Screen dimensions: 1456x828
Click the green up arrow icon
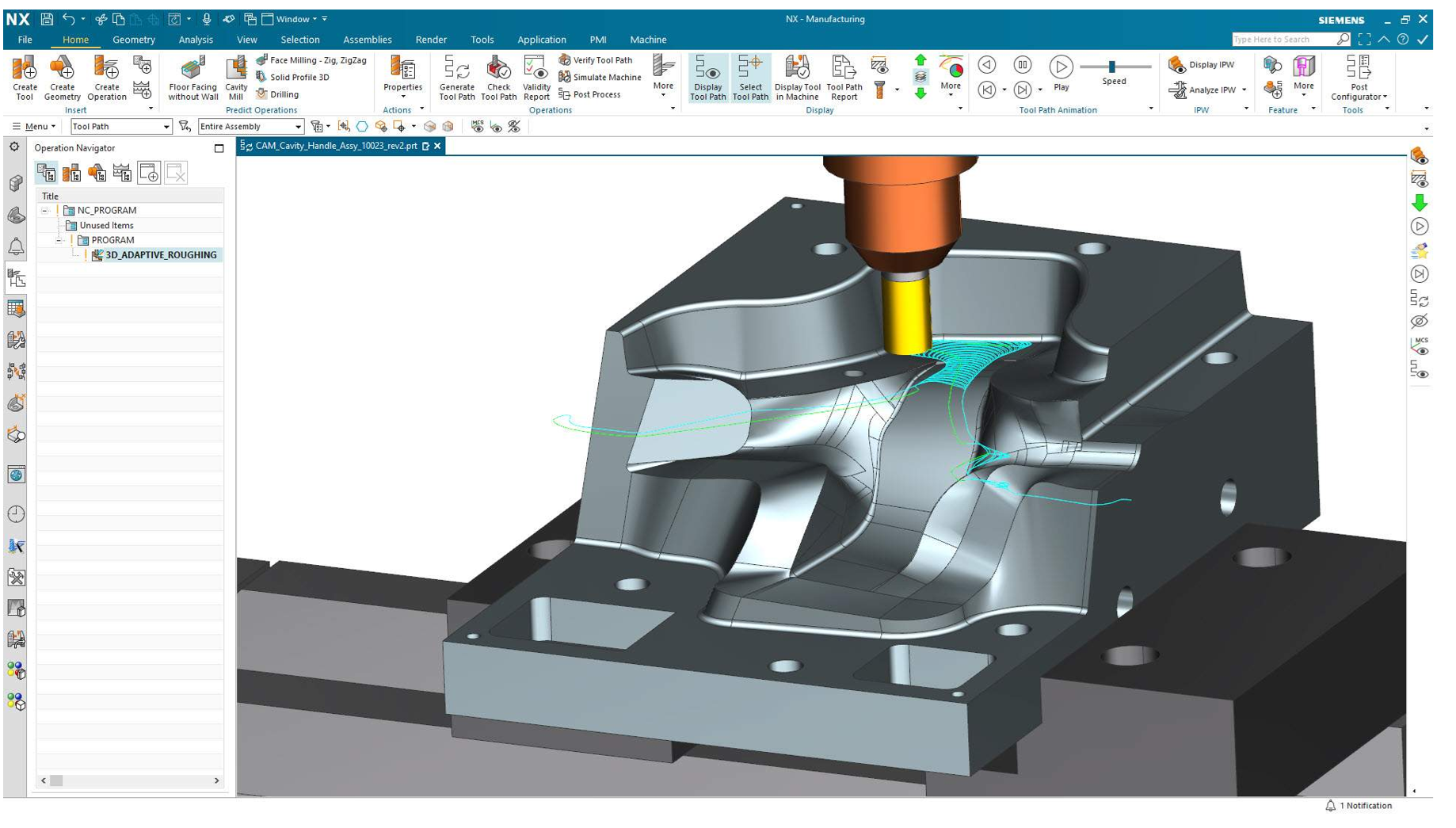(920, 60)
